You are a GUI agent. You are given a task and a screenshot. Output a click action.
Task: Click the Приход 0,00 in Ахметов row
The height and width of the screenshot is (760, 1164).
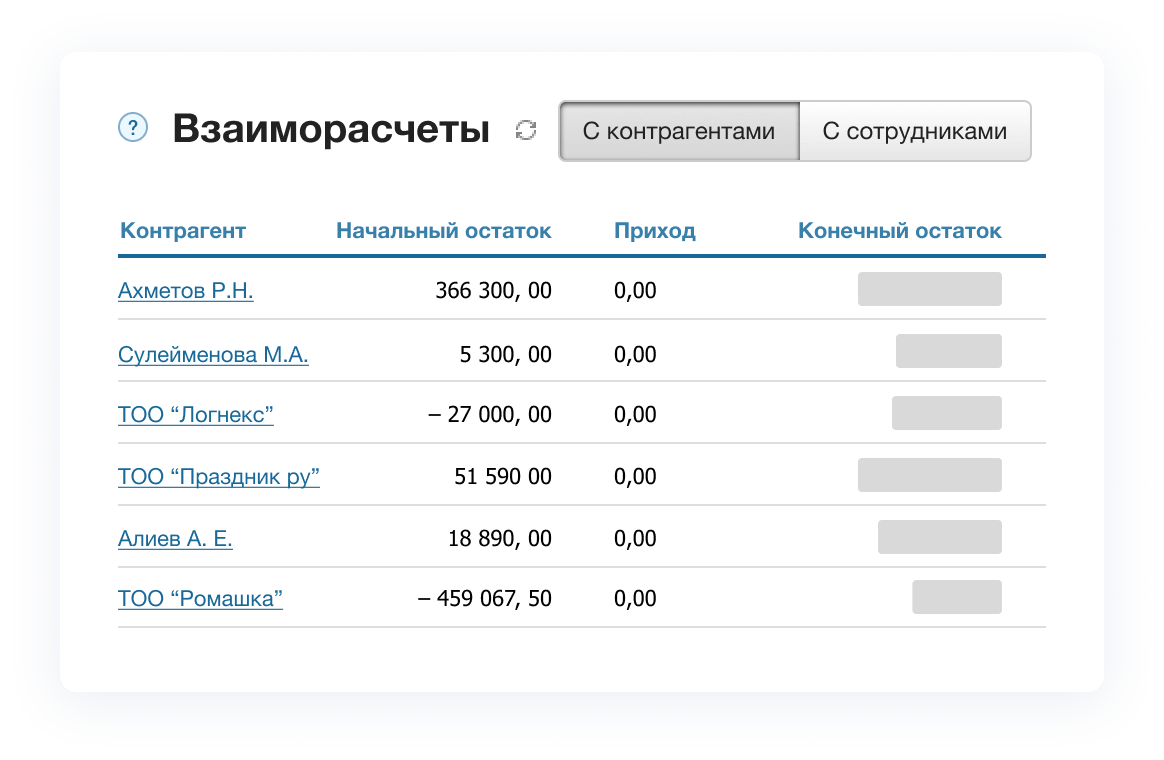click(635, 290)
